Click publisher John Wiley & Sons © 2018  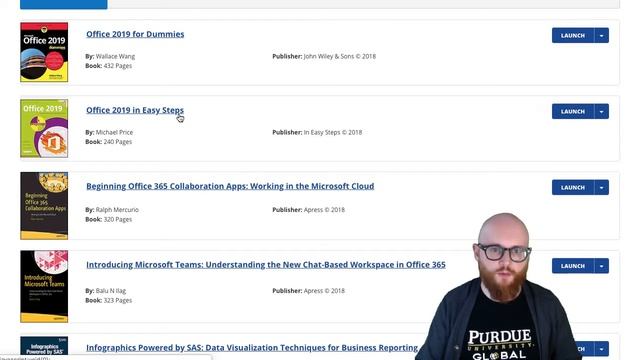tap(340, 56)
